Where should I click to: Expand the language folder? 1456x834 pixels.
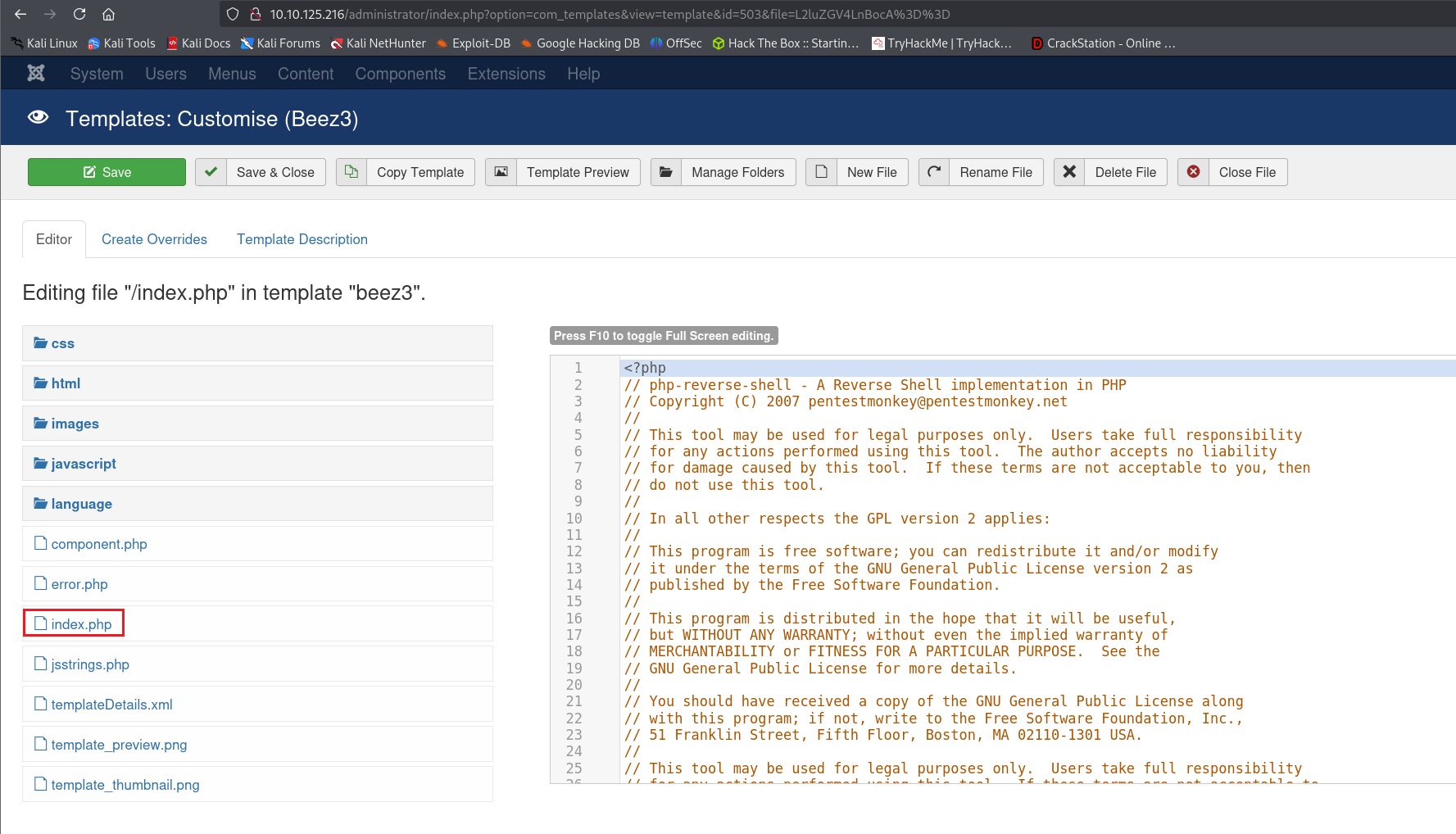257,504
